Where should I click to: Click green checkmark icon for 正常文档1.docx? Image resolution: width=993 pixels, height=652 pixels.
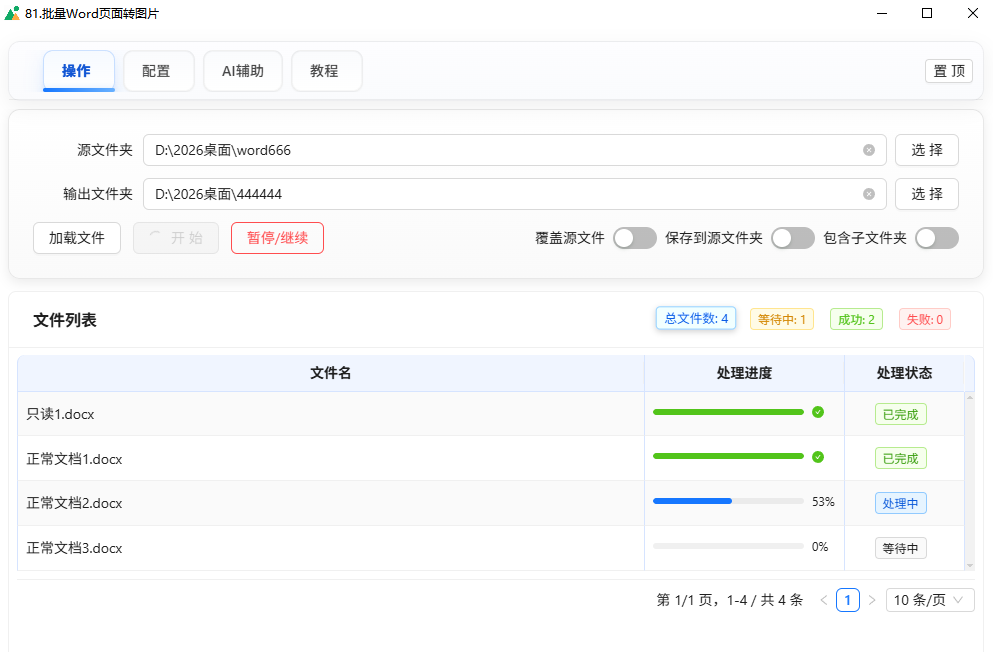click(818, 457)
